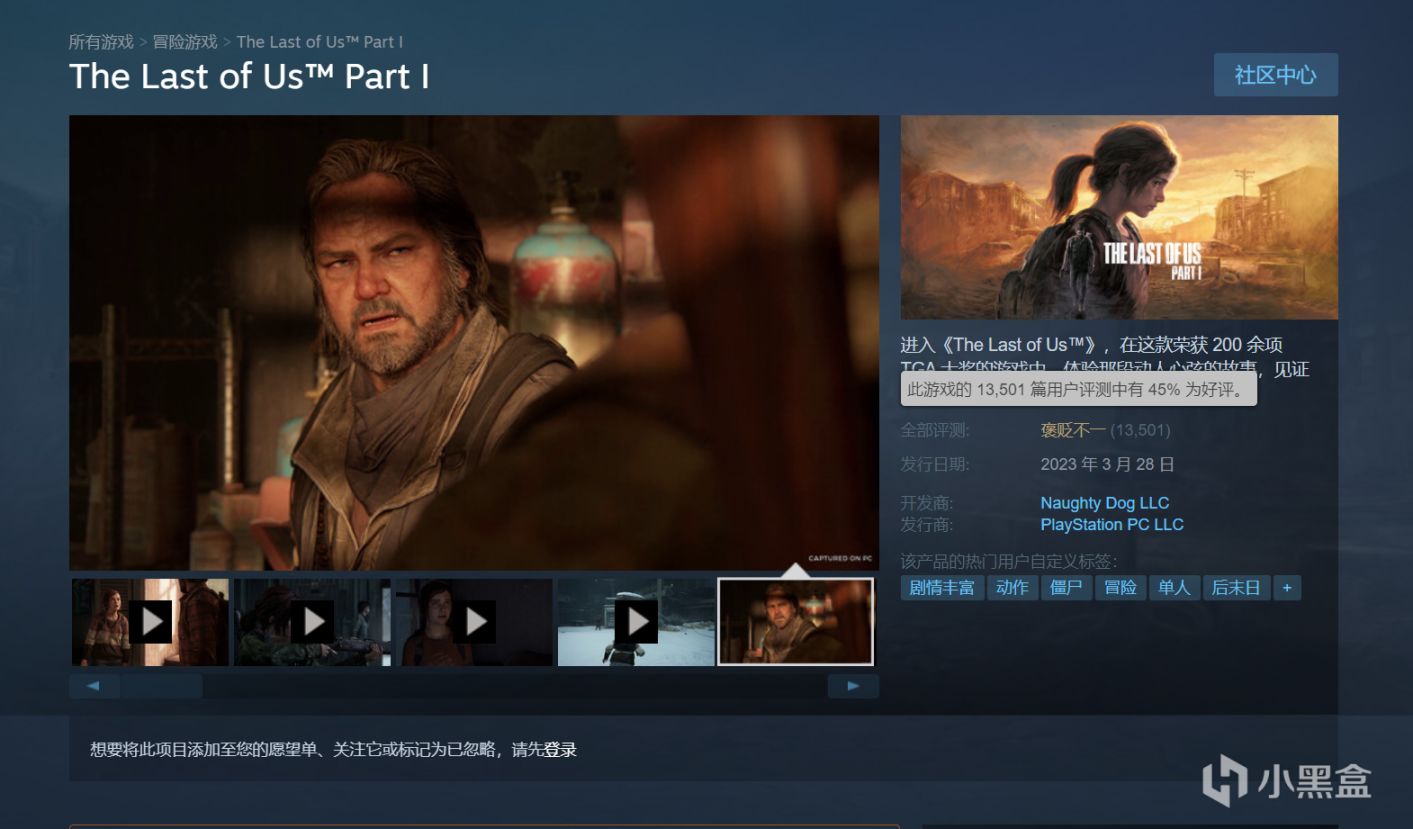Viewport: 1413px width, 829px height.
Task: Click the game header capsule image
Action: [x=1119, y=217]
